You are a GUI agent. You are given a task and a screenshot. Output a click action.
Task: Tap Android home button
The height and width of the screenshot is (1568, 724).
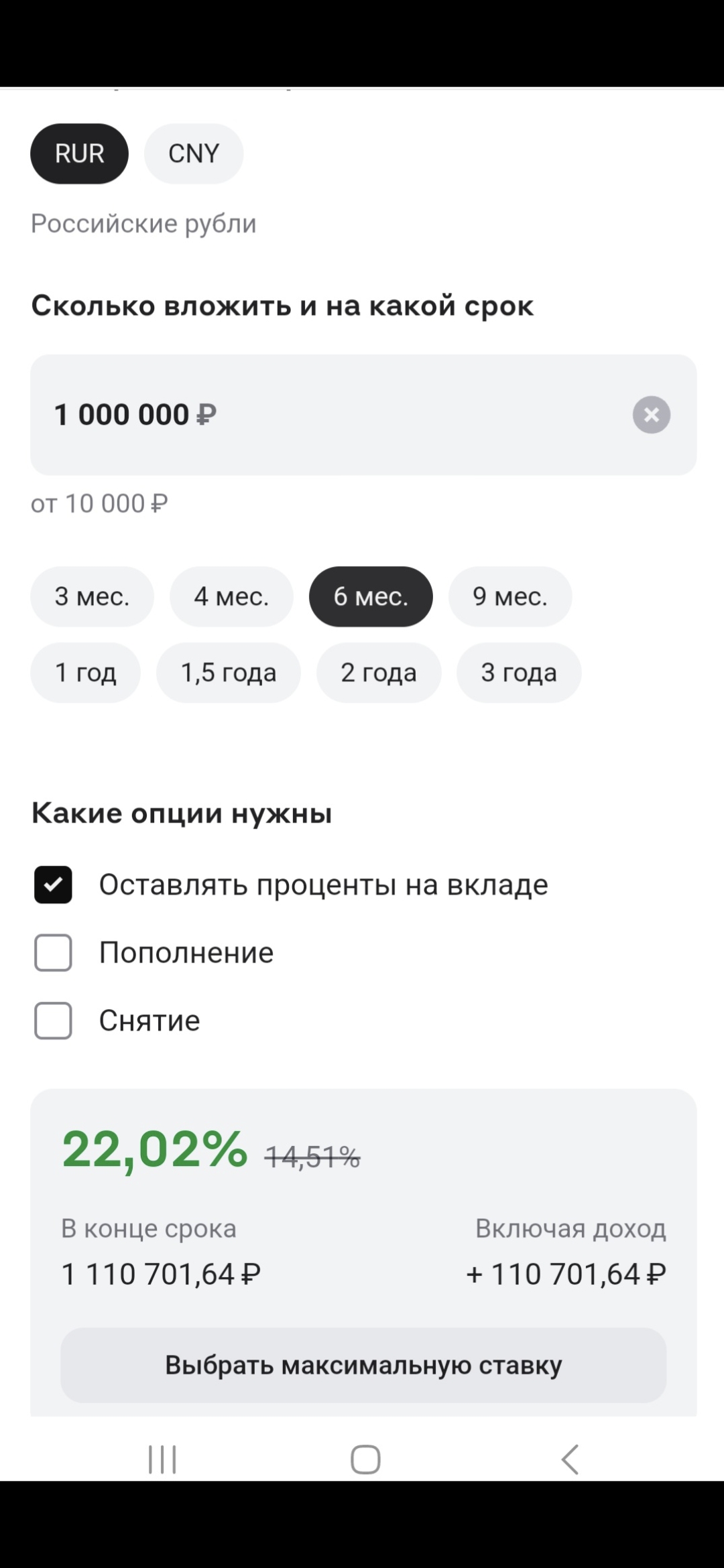click(365, 1459)
